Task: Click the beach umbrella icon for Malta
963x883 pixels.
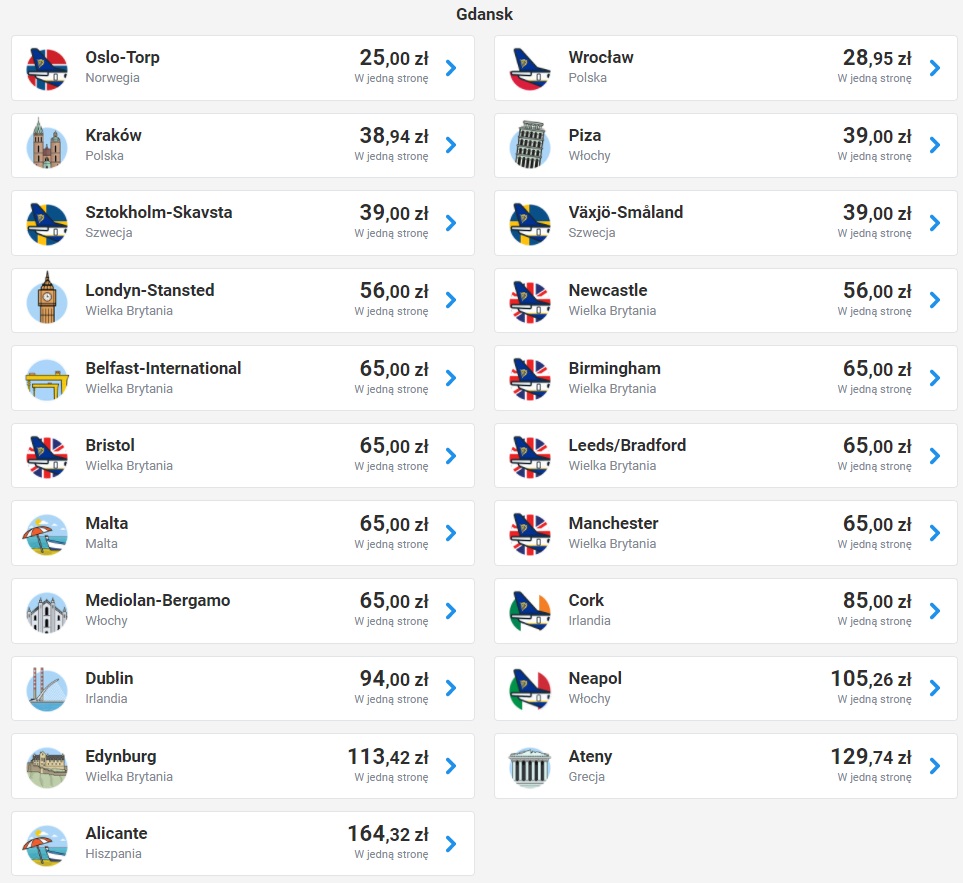Action: click(x=47, y=533)
